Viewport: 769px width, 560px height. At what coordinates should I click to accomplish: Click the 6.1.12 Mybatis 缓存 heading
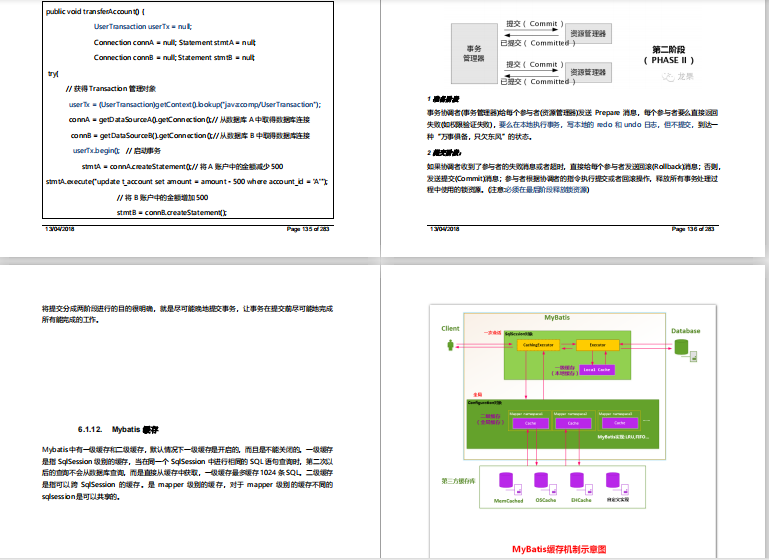[118, 427]
